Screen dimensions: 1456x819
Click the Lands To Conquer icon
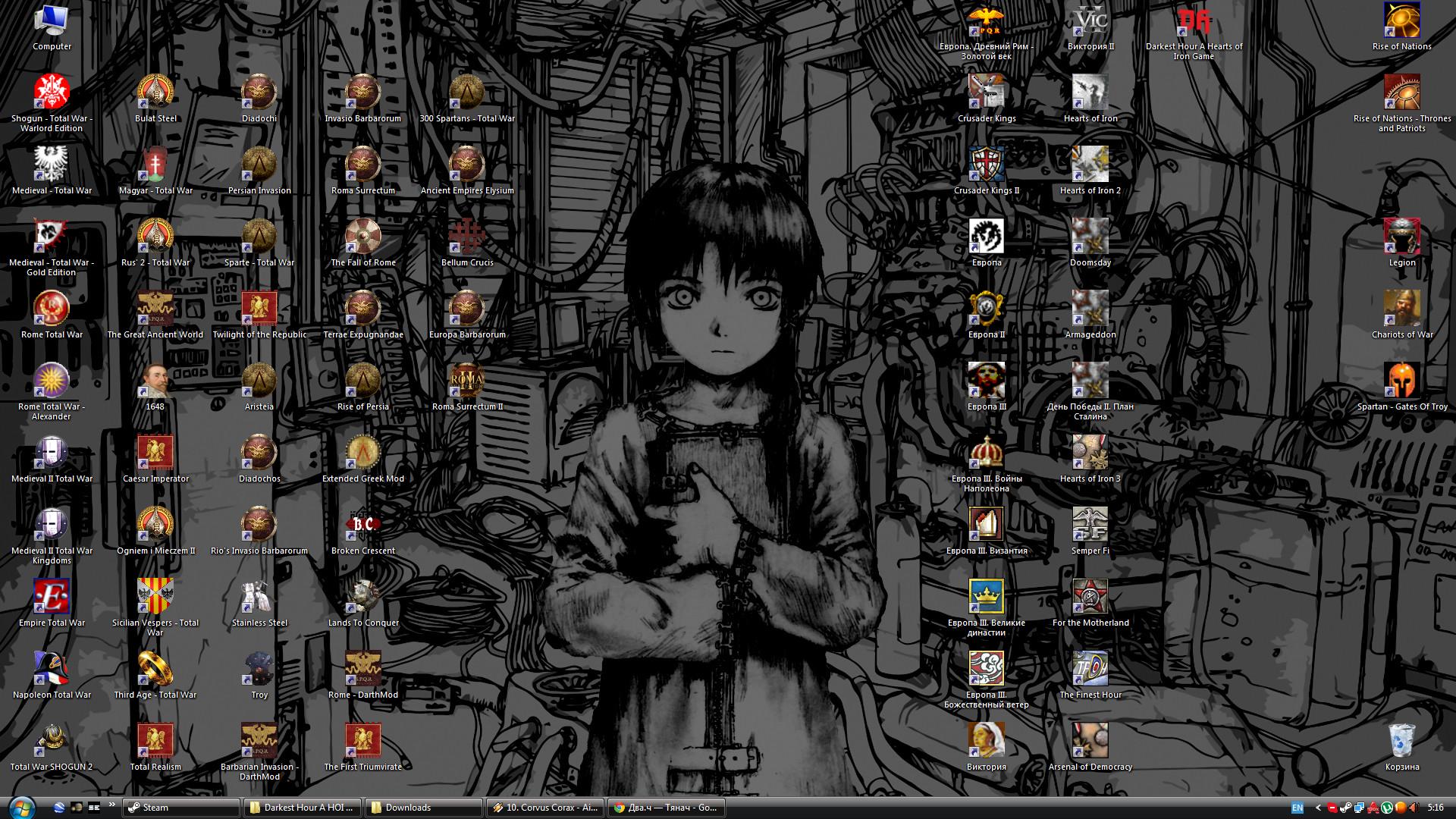362,603
